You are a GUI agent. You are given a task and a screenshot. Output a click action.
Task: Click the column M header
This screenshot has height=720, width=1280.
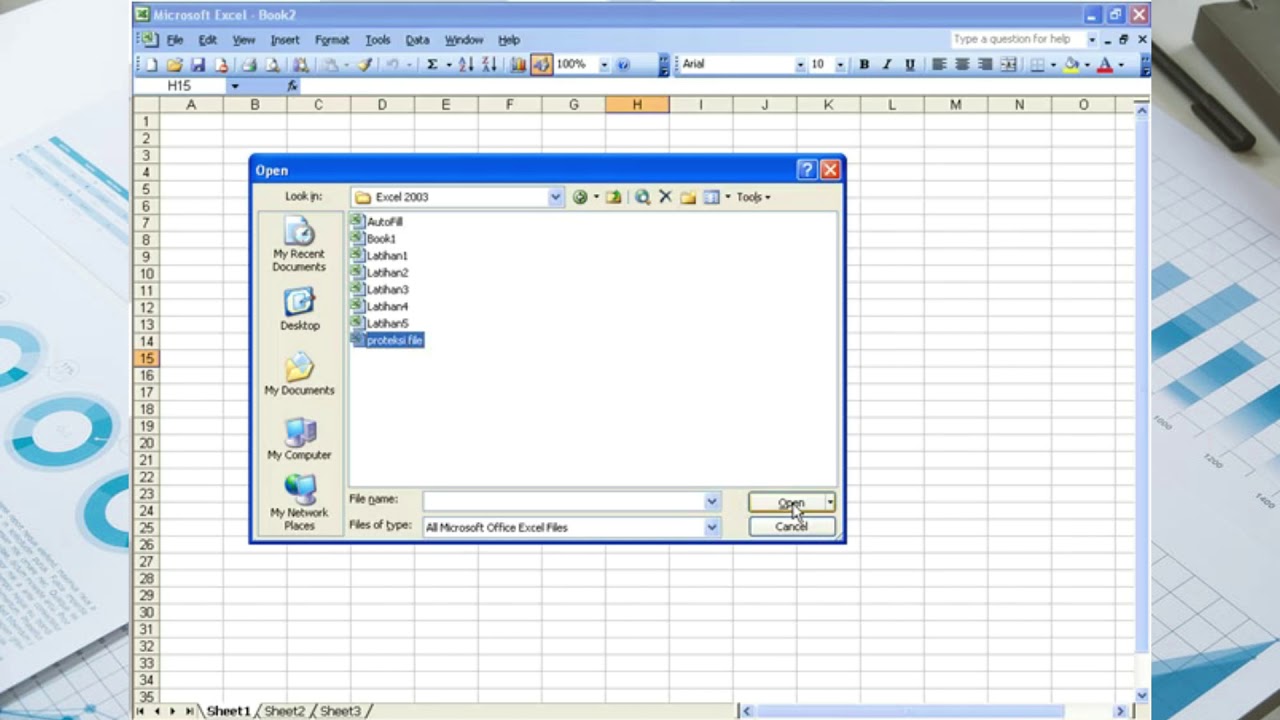tap(955, 104)
